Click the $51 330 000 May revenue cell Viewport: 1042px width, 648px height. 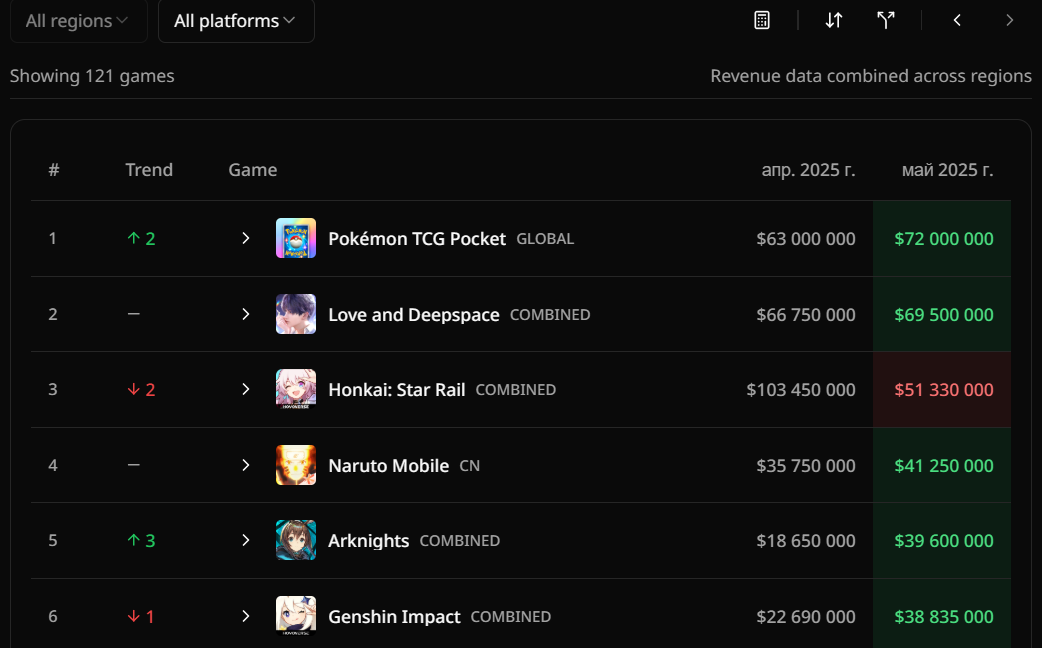[944, 389]
